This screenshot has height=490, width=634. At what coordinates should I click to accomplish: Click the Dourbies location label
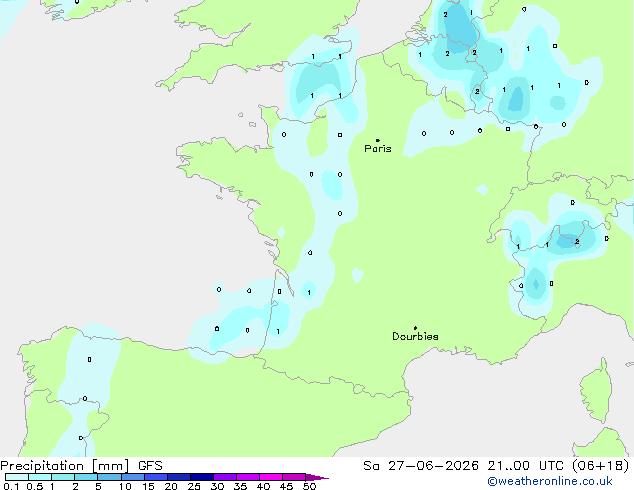(x=415, y=336)
